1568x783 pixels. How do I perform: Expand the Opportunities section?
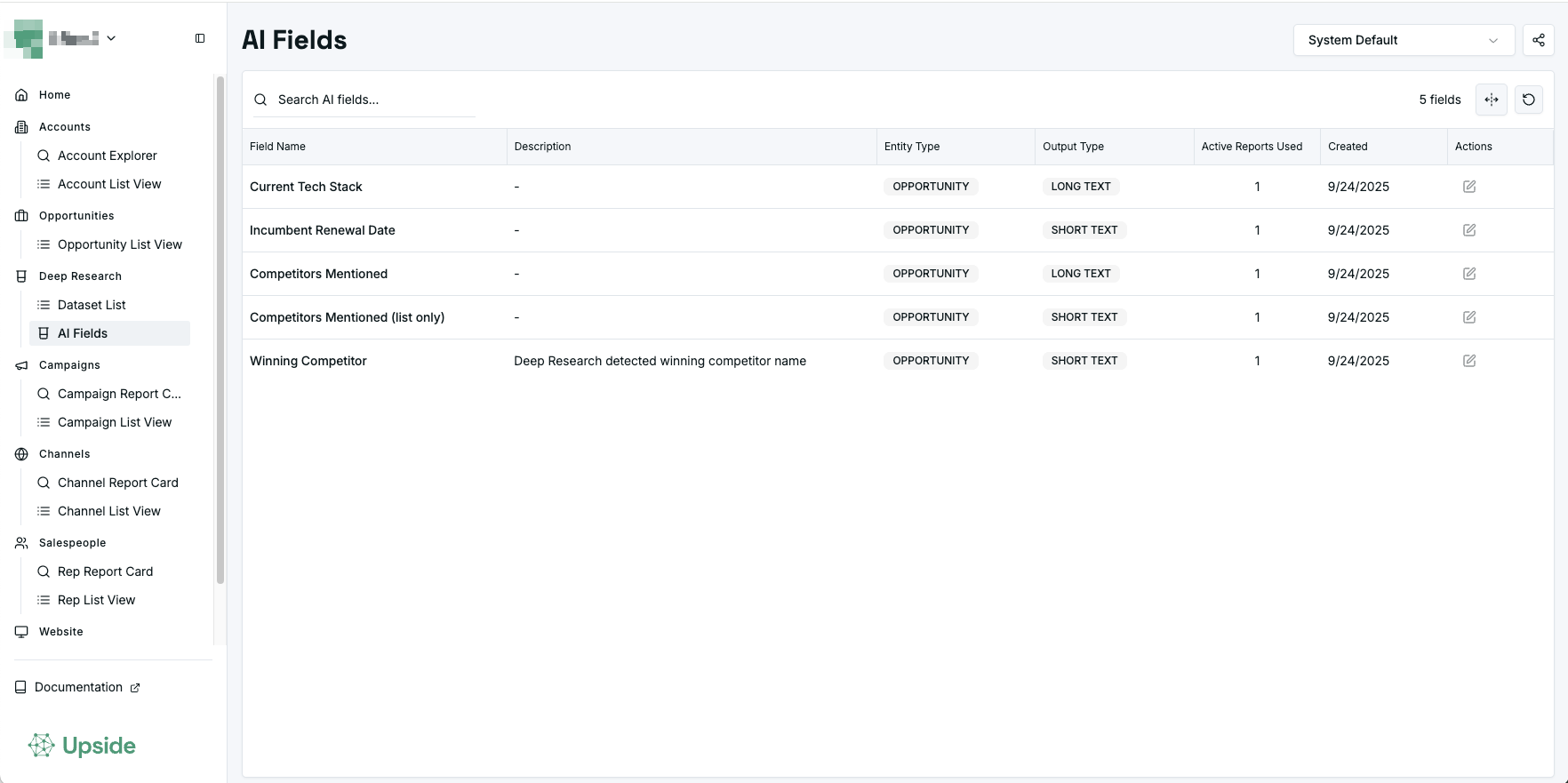(76, 216)
